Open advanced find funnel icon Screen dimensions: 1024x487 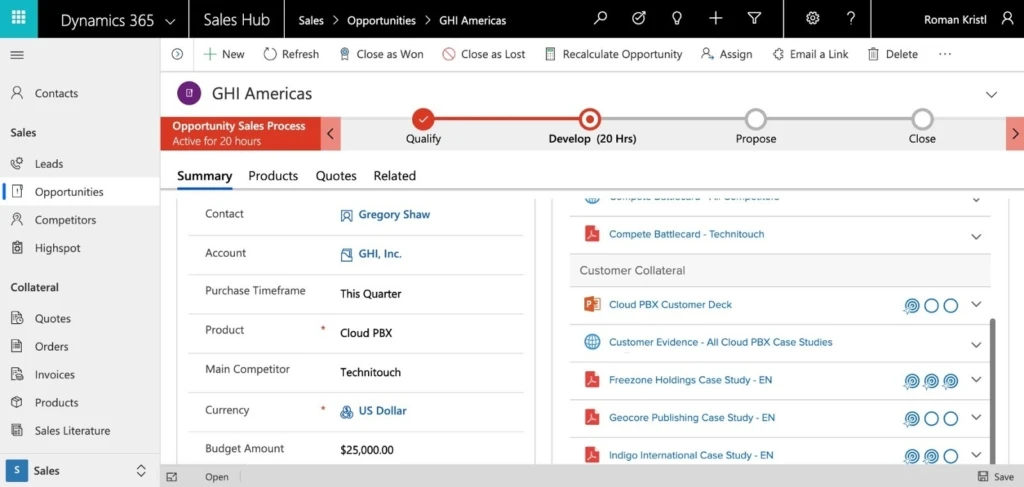[754, 19]
